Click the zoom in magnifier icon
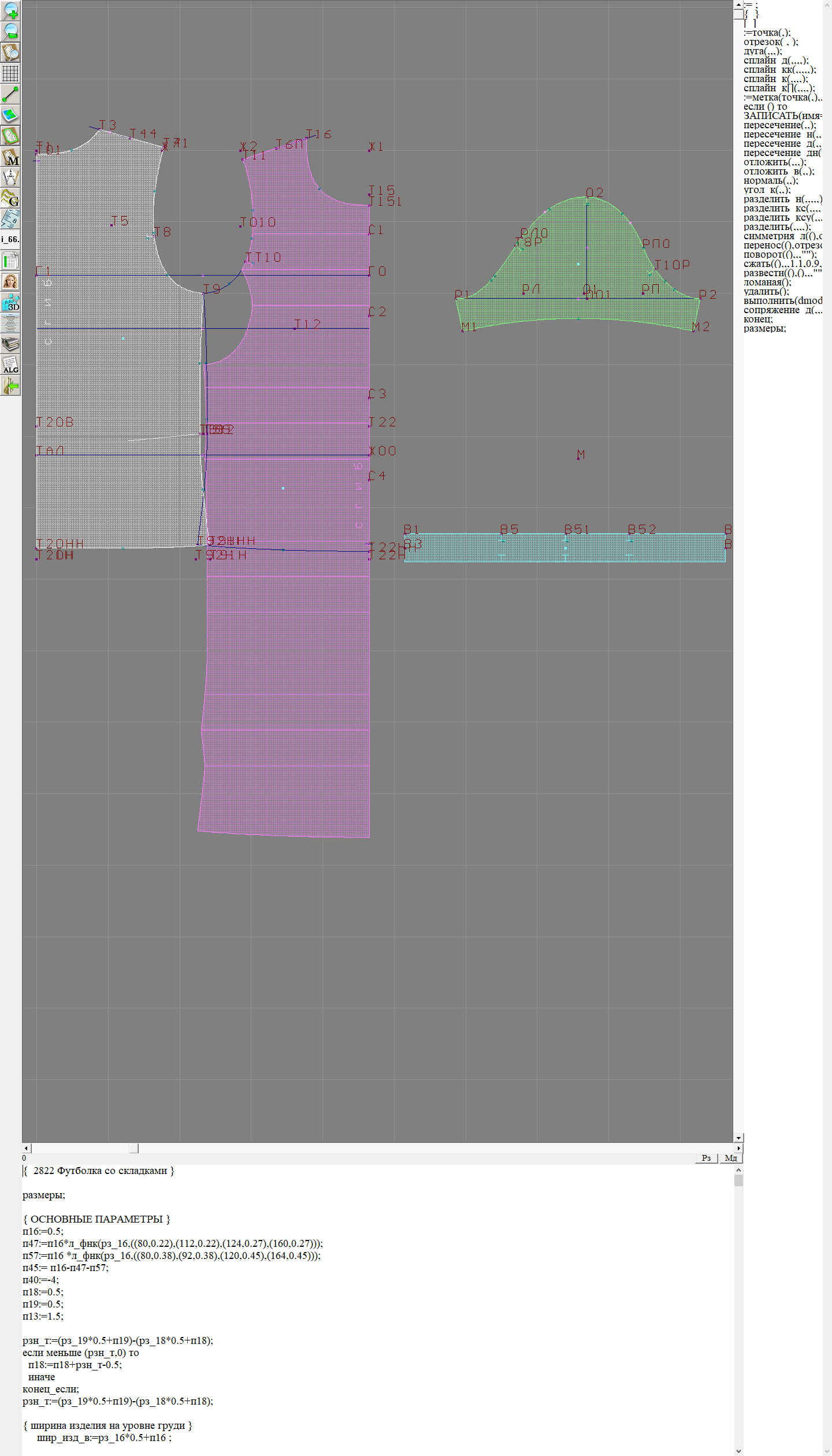Screen dimensions: 832x1456 [x=10, y=10]
